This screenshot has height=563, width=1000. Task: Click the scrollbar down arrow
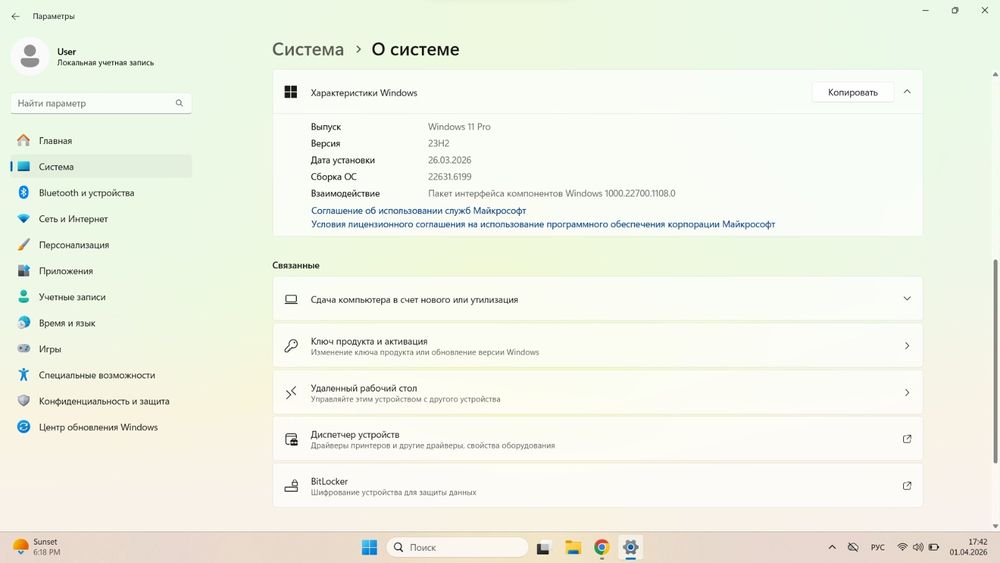click(995, 526)
